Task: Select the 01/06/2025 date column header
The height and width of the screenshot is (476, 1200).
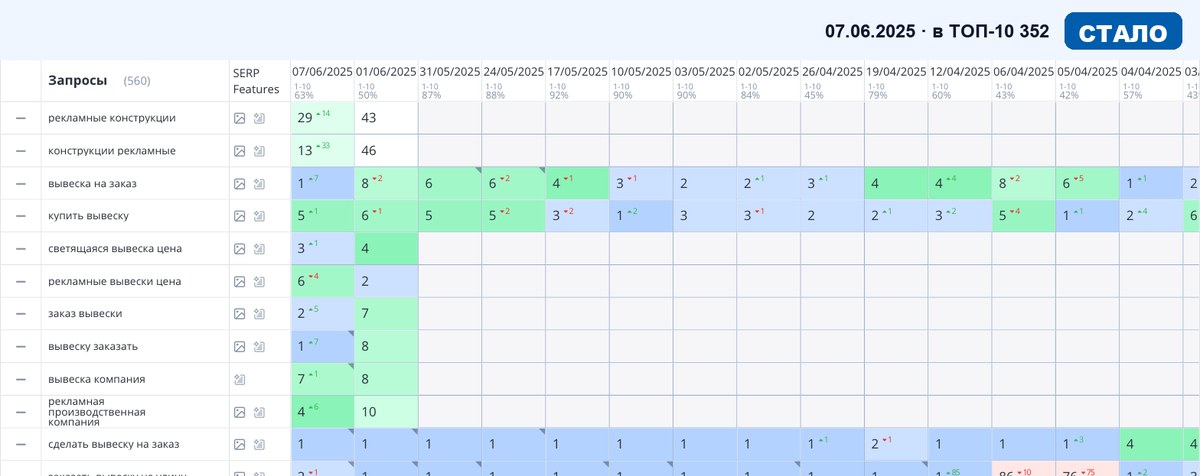Action: tap(386, 72)
